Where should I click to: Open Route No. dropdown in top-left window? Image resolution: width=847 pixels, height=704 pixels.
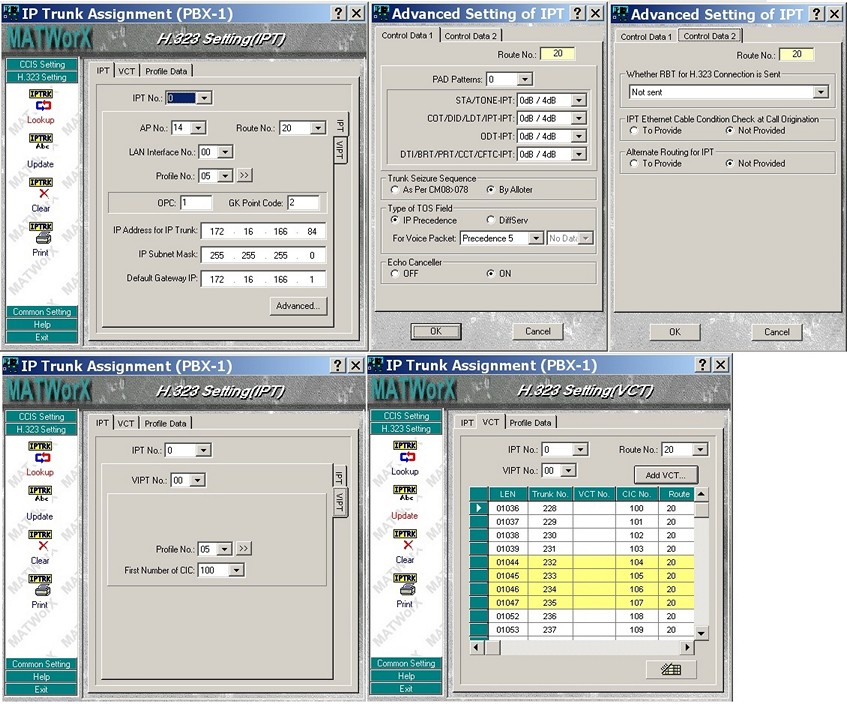pos(318,128)
